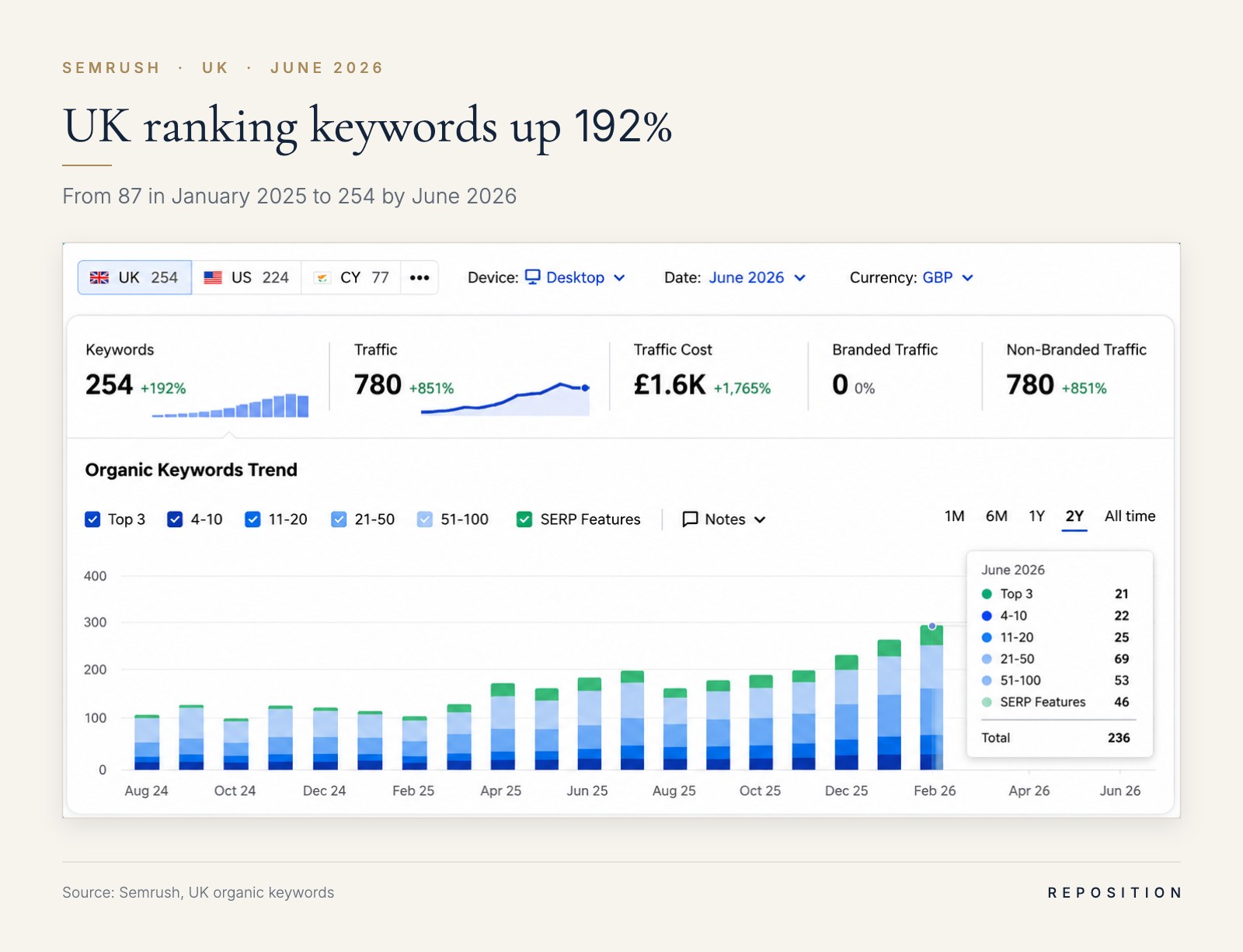
Task: Click the Feb 26 chart bar
Action: coord(931,697)
